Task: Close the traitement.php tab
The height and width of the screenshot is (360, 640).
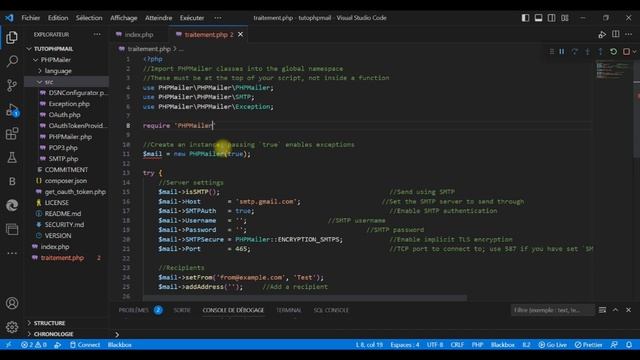Action: tap(240, 35)
